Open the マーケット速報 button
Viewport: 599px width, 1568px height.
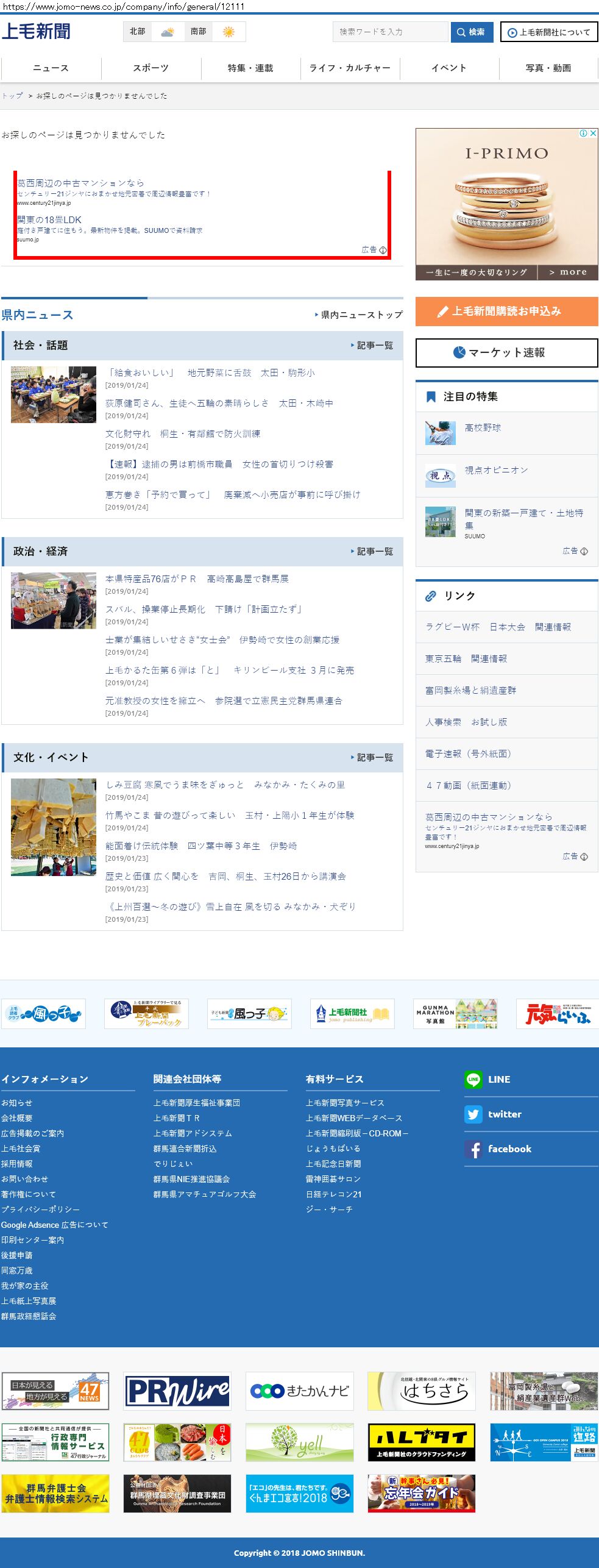coord(506,353)
